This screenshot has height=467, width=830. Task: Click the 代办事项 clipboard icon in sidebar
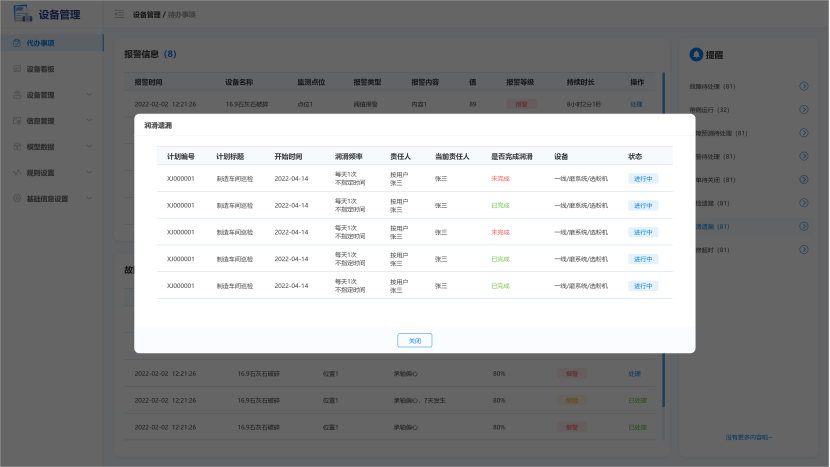click(16, 43)
